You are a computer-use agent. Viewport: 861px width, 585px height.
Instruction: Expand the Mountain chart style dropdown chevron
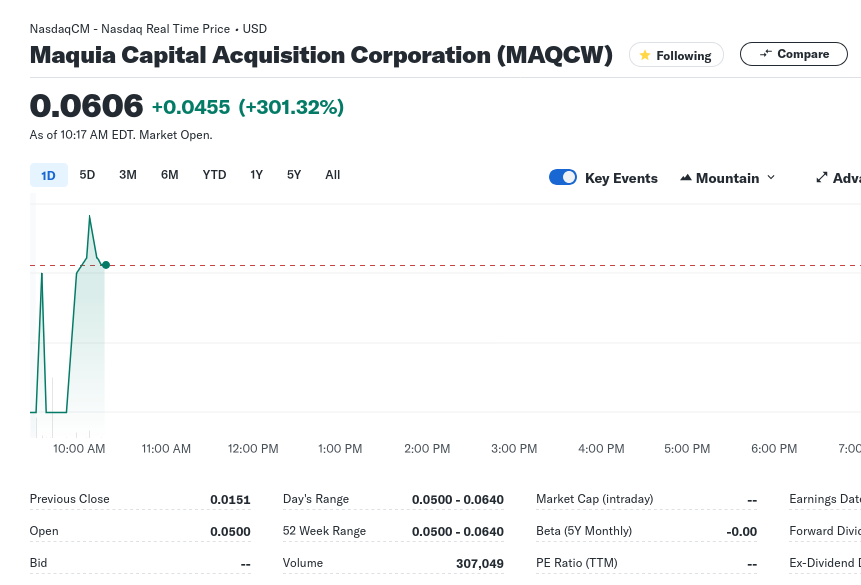tap(771, 178)
